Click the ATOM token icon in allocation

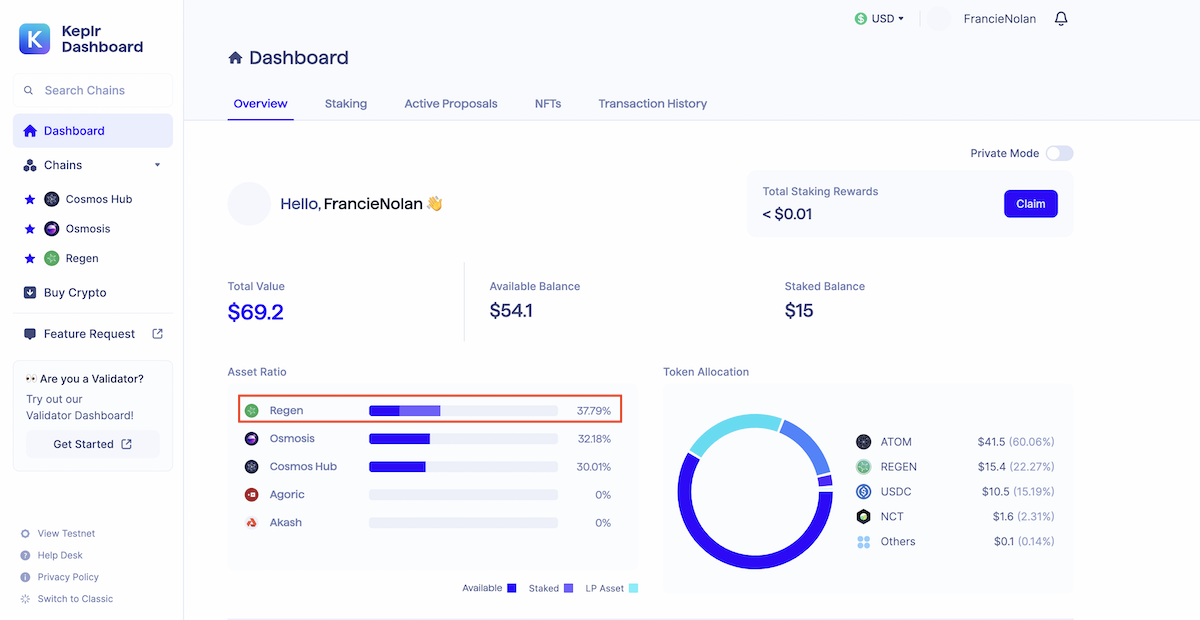click(864, 442)
